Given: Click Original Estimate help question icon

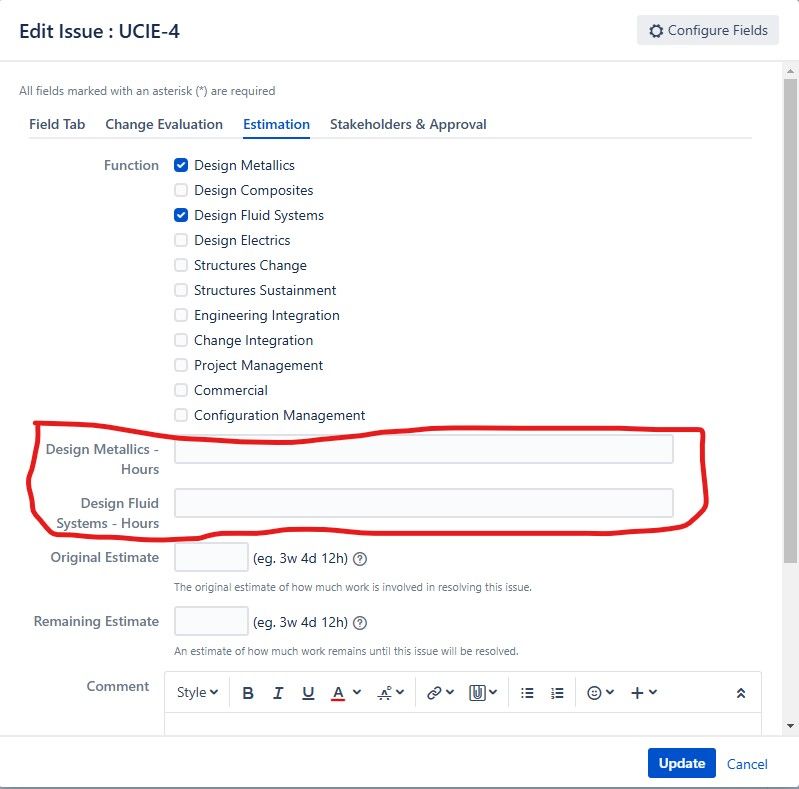Looking at the screenshot, I should tap(360, 559).
